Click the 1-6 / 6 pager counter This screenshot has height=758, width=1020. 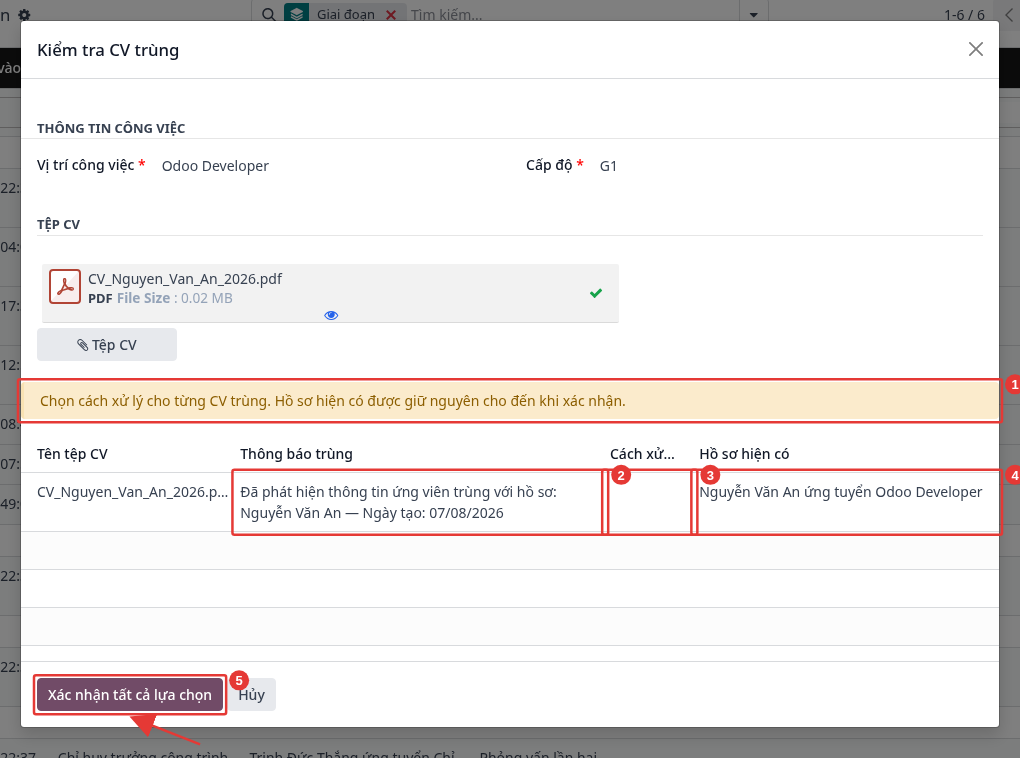tap(964, 14)
